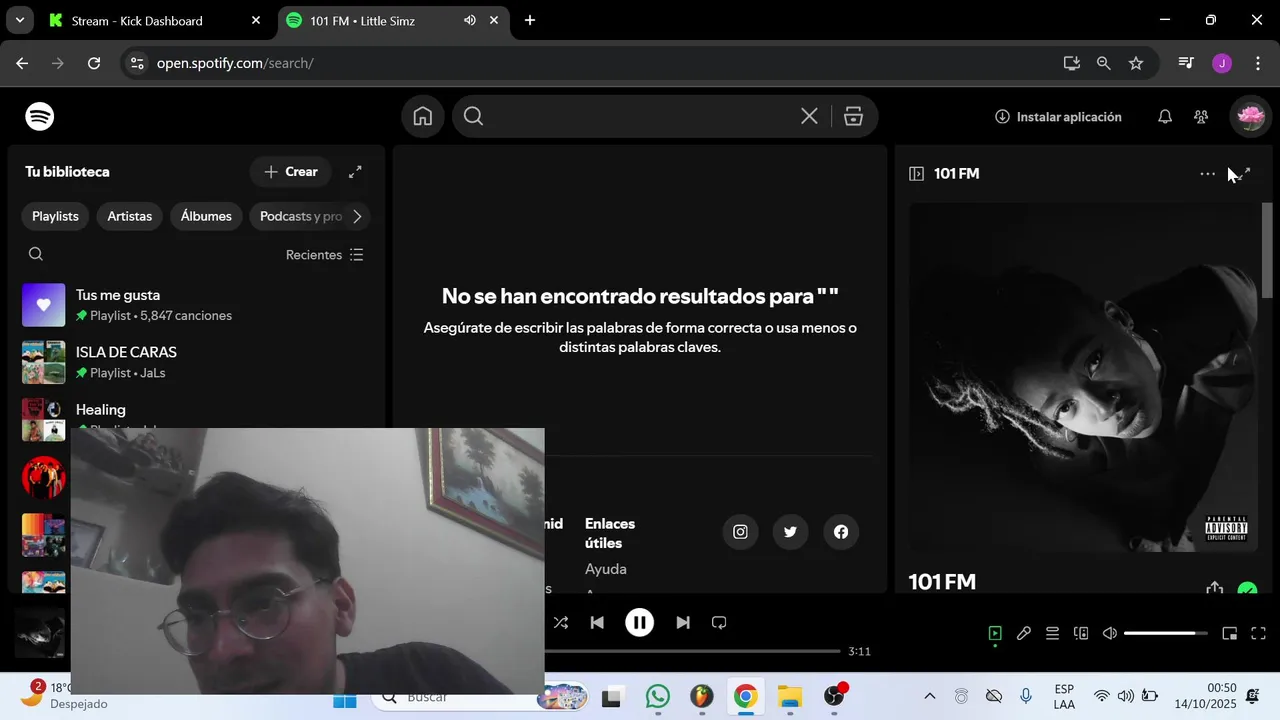1280x720 pixels.
Task: Open the notifications bell
Action: click(x=1165, y=117)
